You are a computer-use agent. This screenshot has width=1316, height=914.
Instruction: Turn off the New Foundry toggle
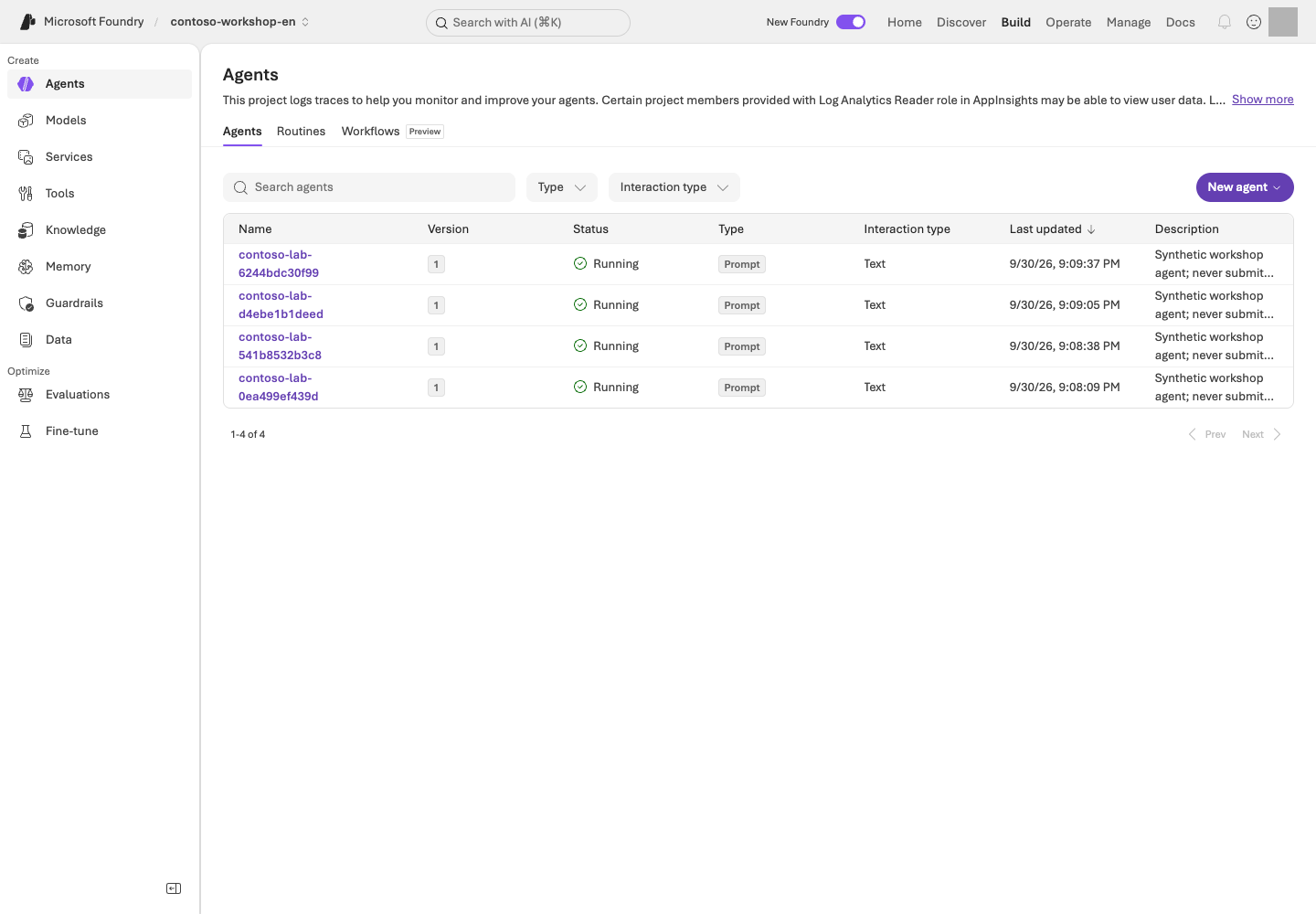pyautogui.click(x=851, y=22)
